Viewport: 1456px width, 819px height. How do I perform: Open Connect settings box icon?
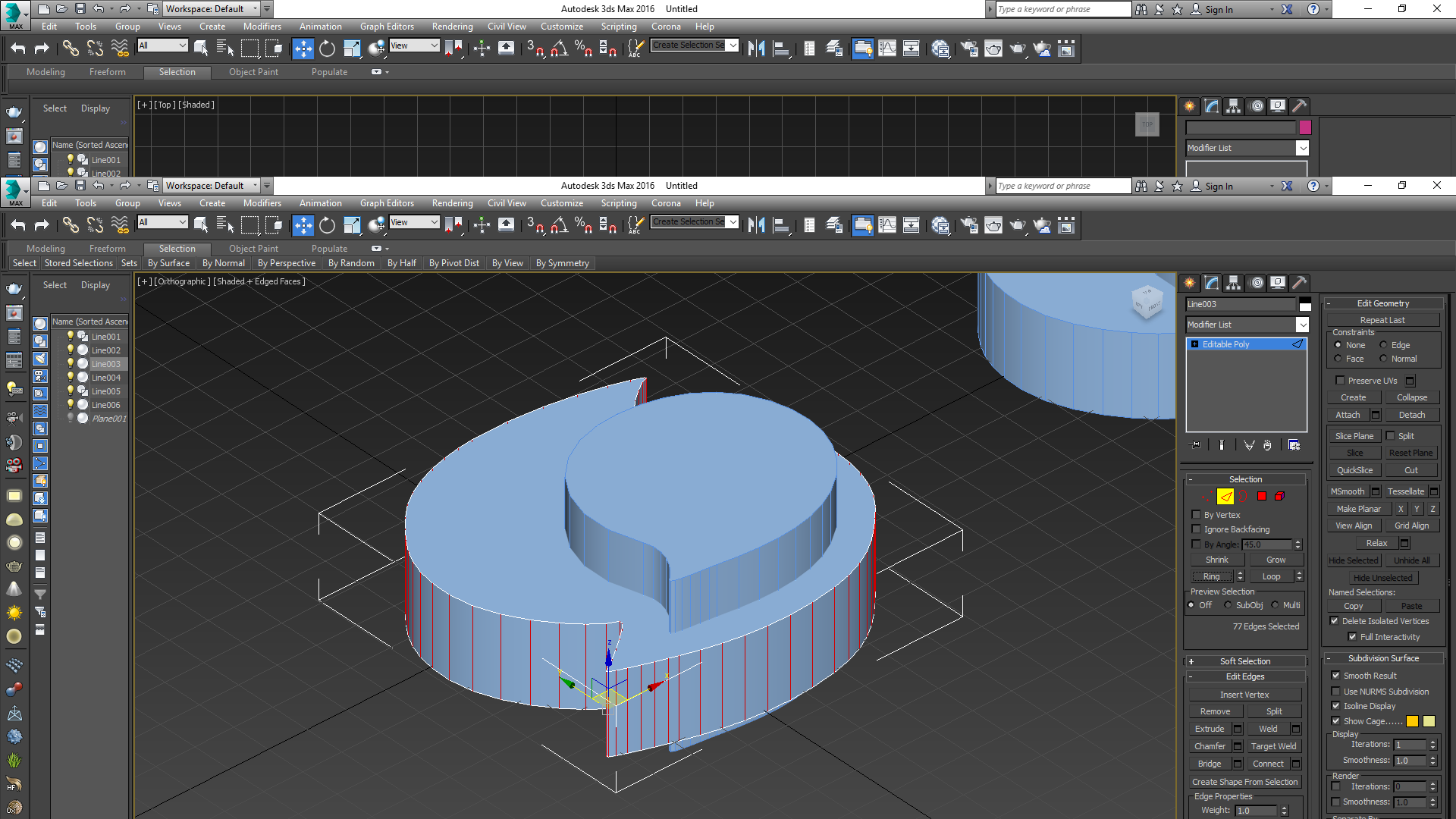click(x=1296, y=764)
